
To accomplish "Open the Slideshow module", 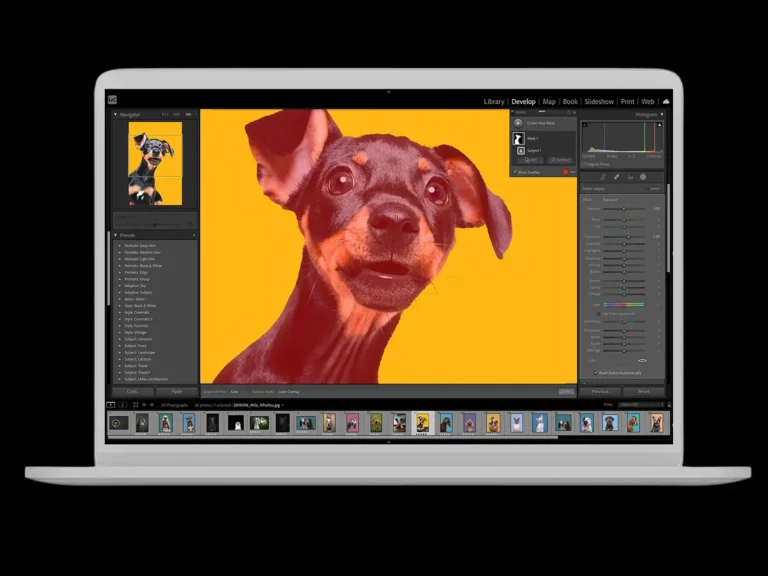I will coord(599,101).
